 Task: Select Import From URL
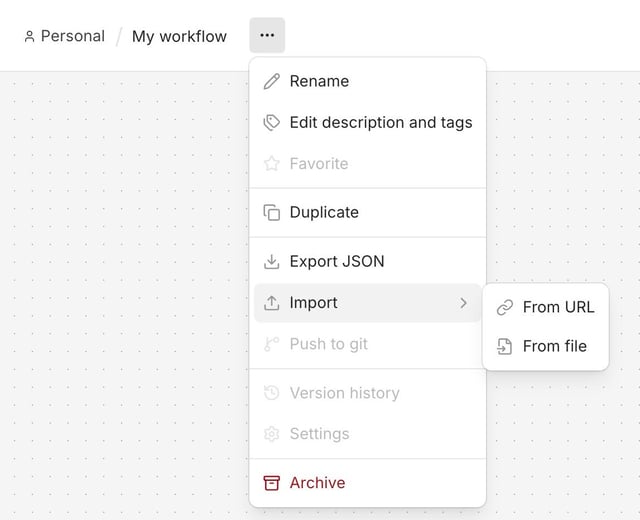click(545, 307)
